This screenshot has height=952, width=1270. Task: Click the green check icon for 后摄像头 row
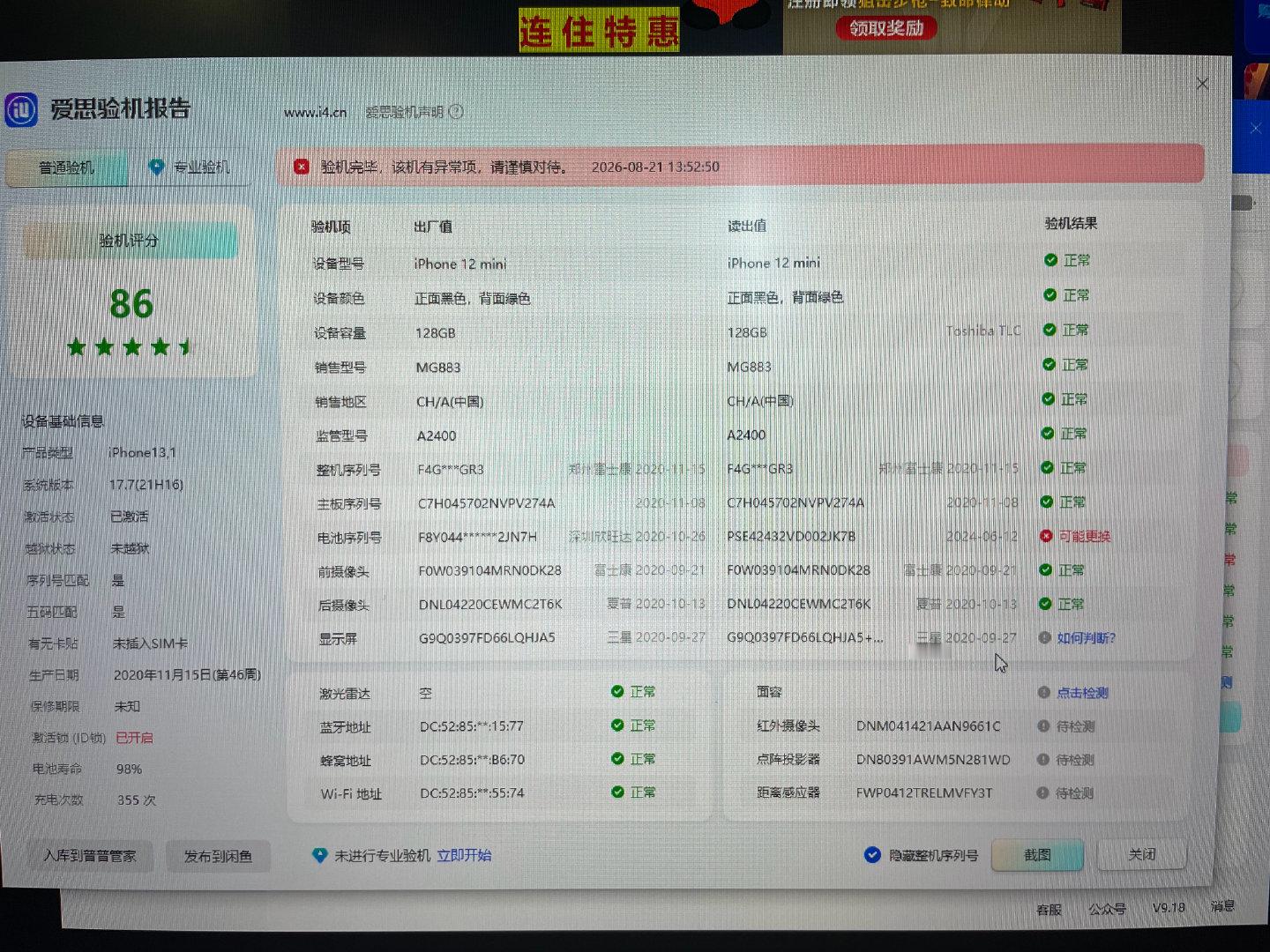[x=1045, y=604]
